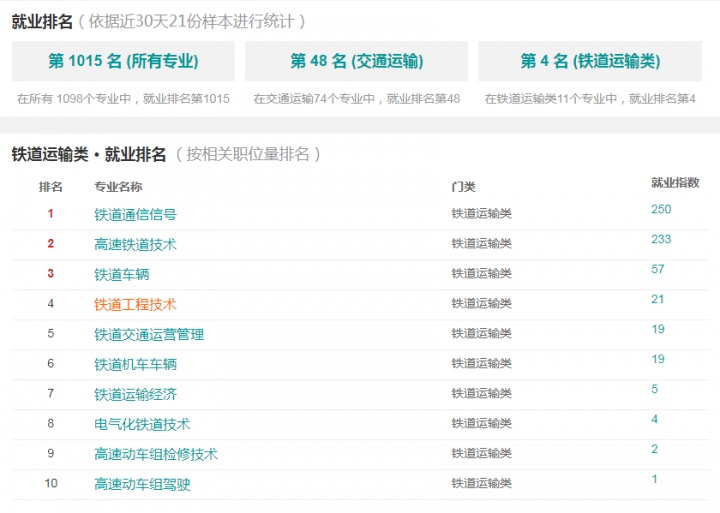This screenshot has height=513, width=720.
Task: Click the 门类 column header
Action: click(x=463, y=187)
